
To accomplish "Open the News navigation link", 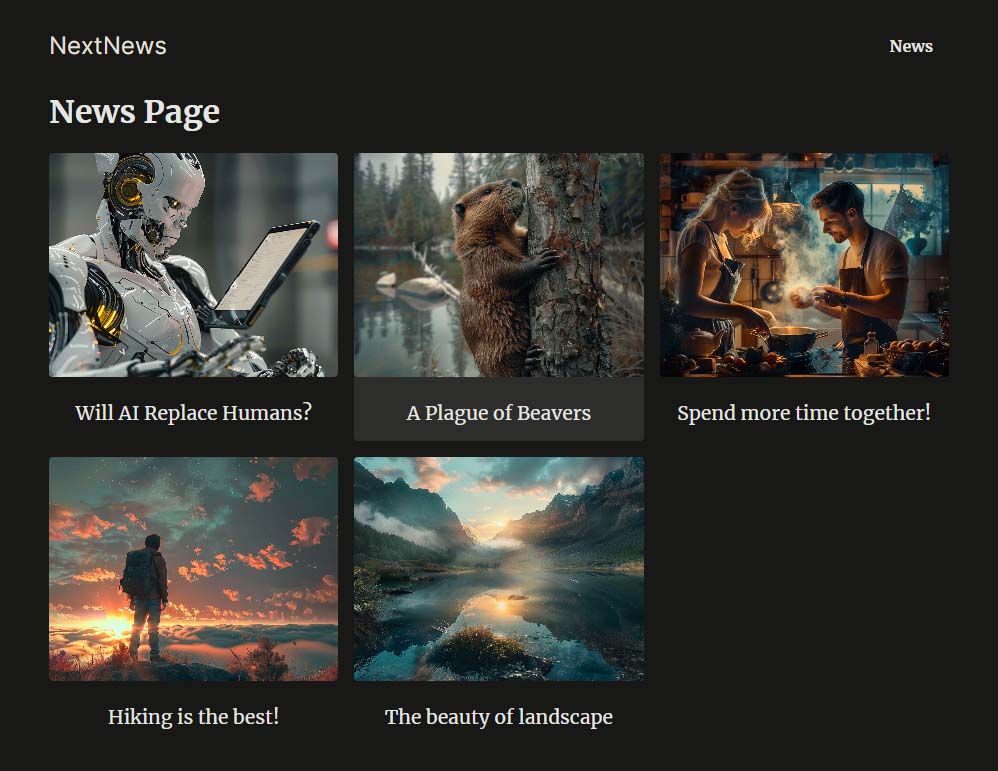I will point(910,46).
